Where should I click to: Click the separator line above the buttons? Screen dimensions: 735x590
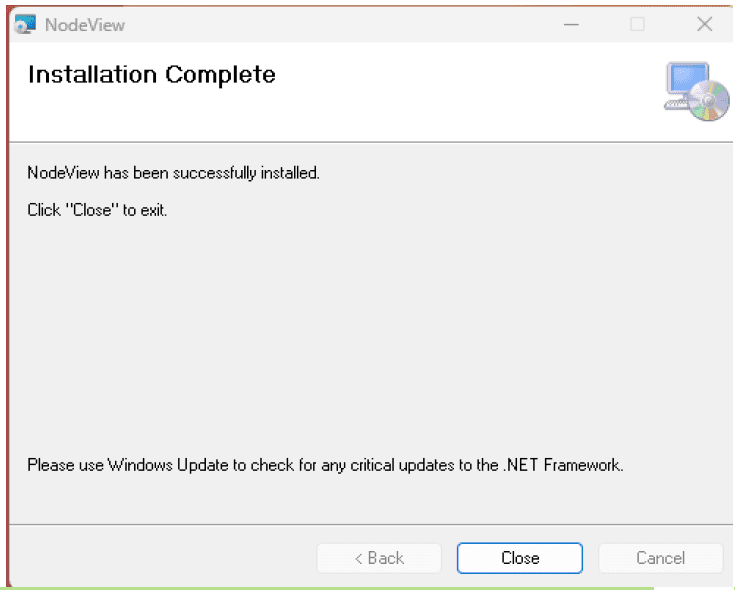point(370,523)
